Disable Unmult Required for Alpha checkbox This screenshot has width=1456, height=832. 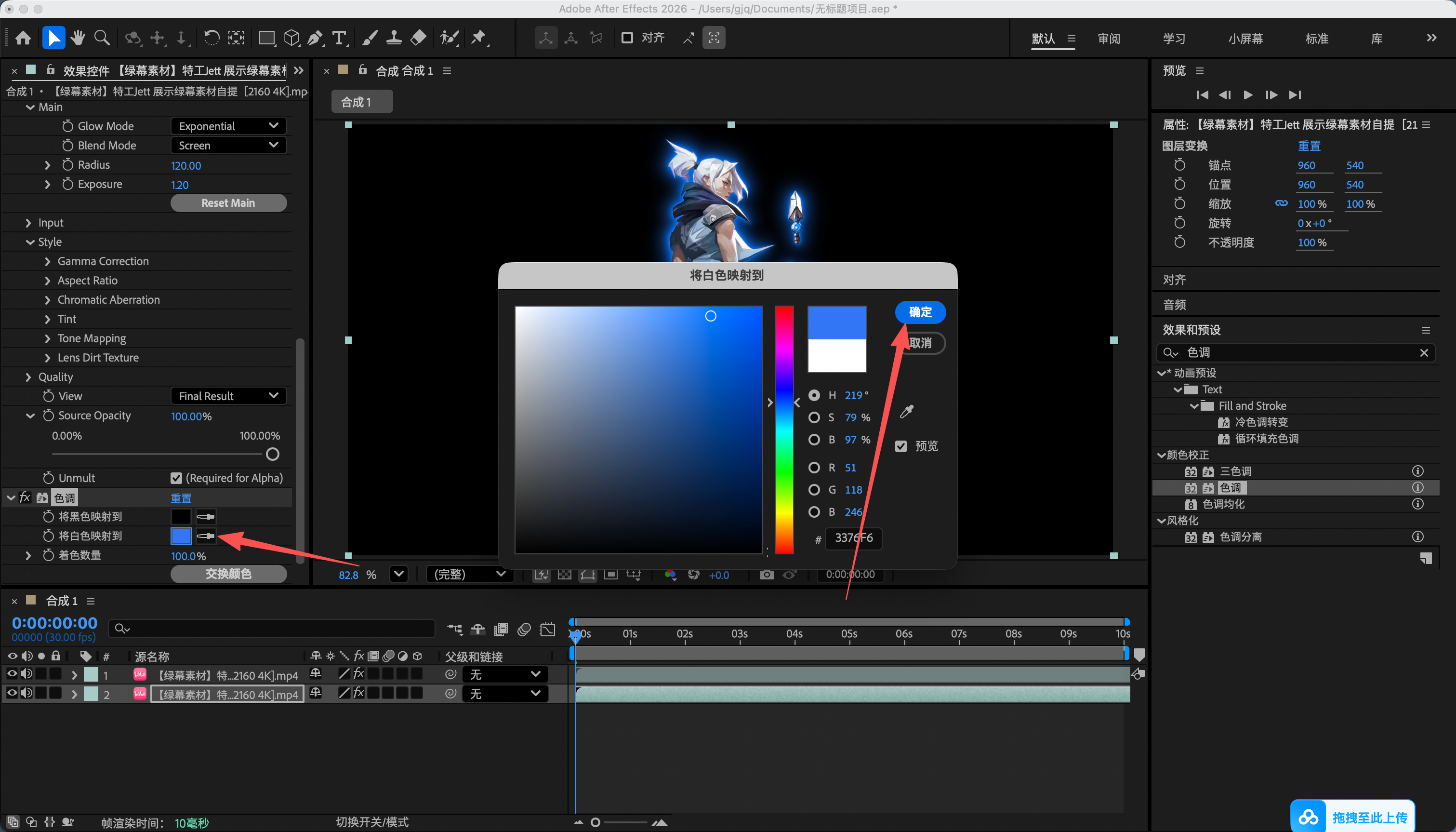click(176, 478)
